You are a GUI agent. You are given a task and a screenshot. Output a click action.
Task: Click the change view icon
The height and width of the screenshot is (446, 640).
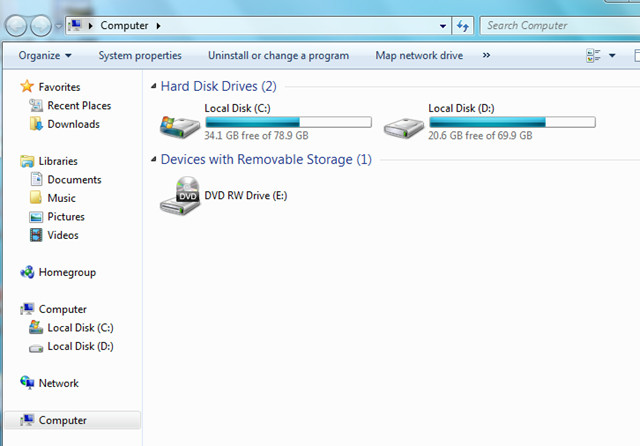pyautogui.click(x=593, y=55)
